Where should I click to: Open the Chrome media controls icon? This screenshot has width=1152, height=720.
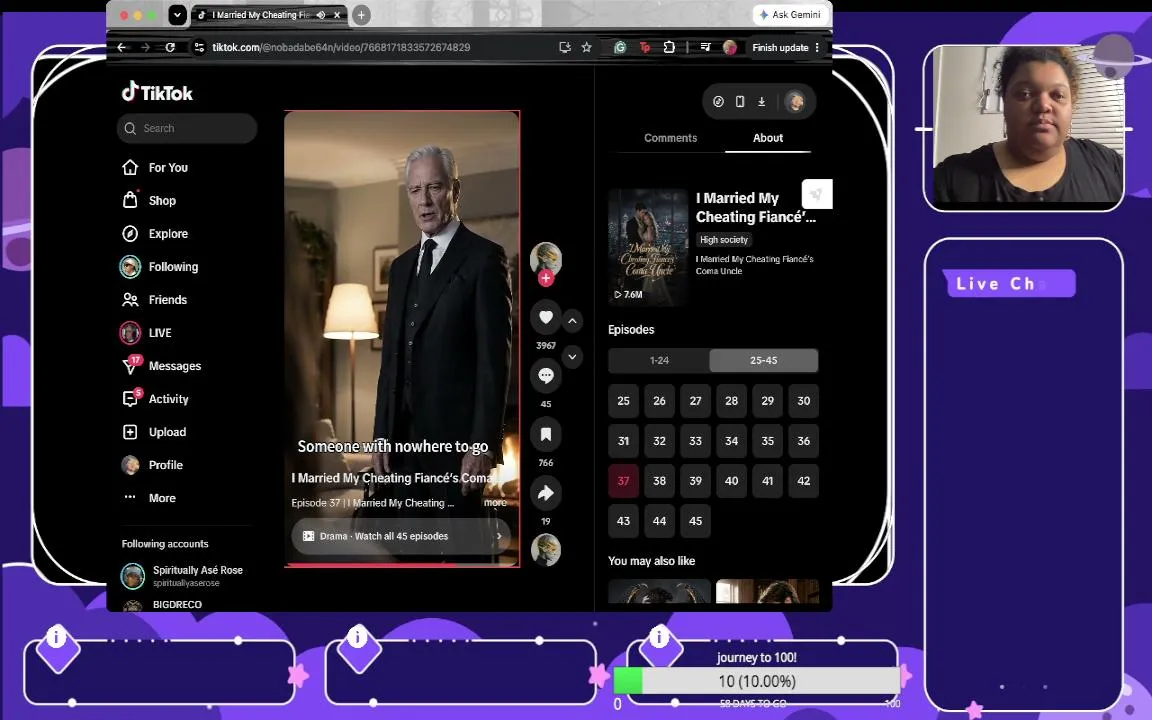pyautogui.click(x=705, y=47)
